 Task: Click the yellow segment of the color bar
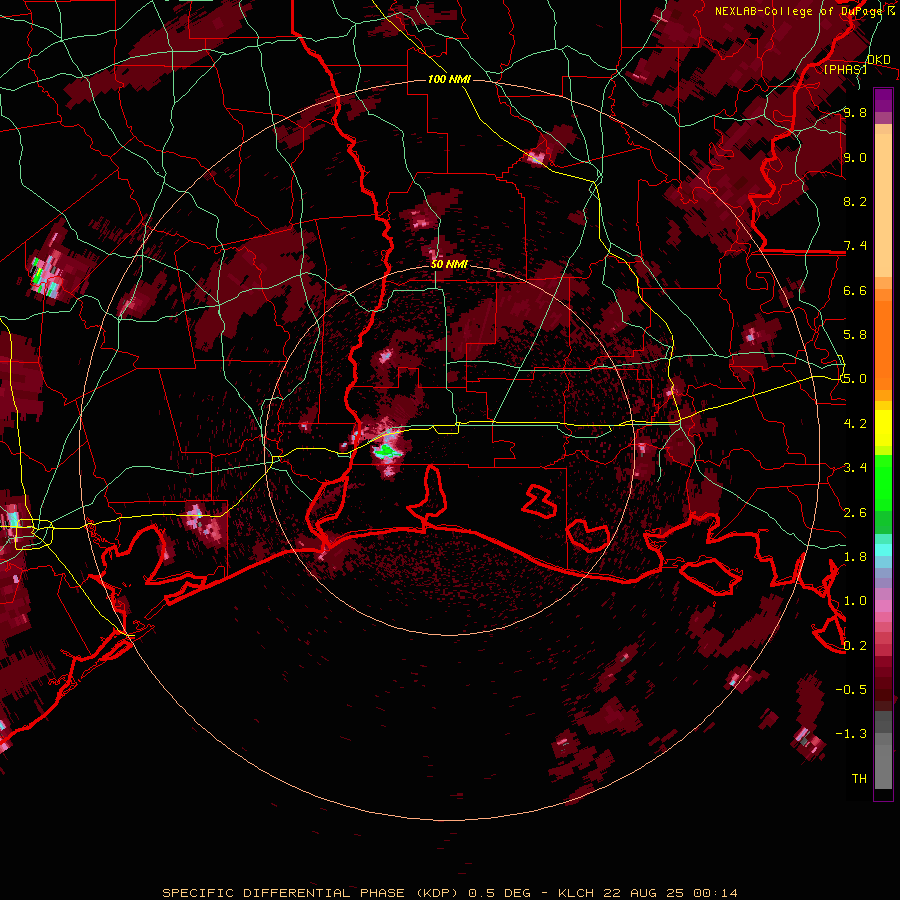883,428
